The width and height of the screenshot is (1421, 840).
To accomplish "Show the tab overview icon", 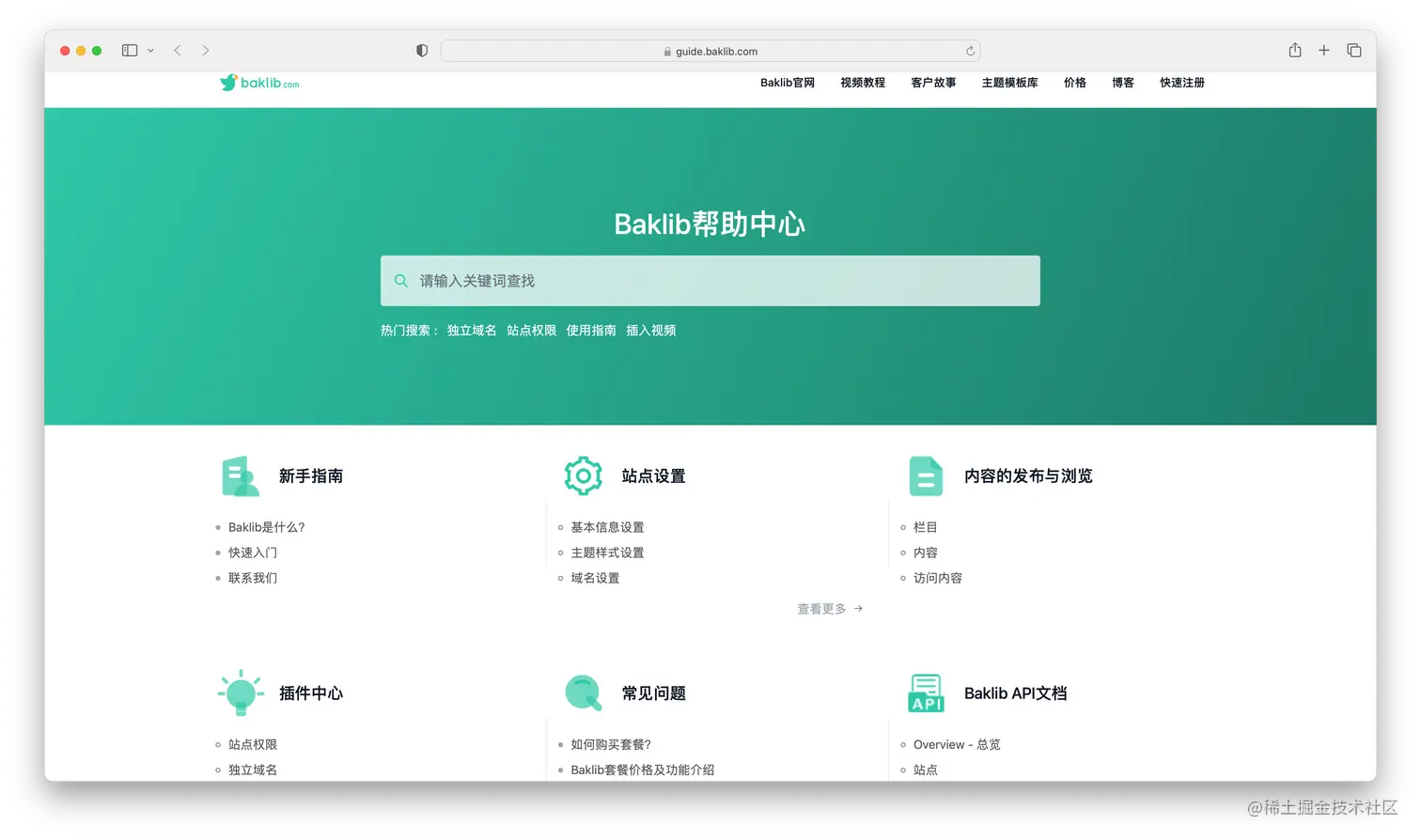I will pos(1354,51).
